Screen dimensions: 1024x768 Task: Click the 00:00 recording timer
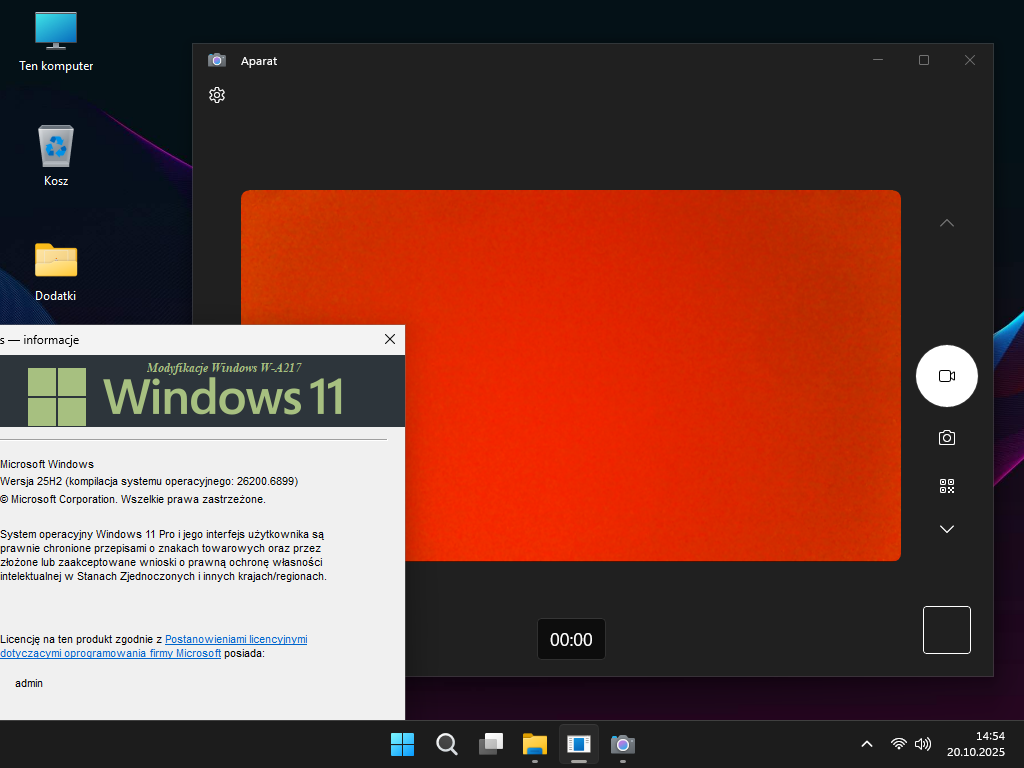coord(571,639)
